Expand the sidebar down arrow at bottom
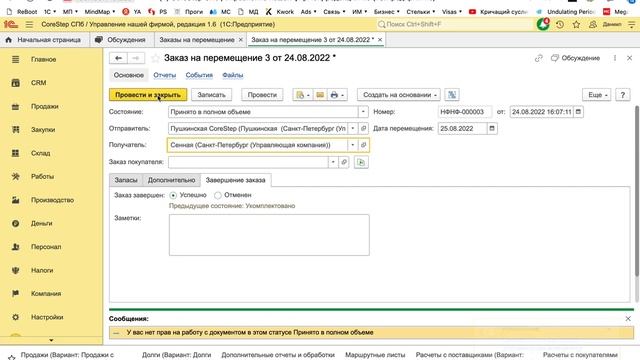This screenshot has width=640, height=360. tap(51, 340)
